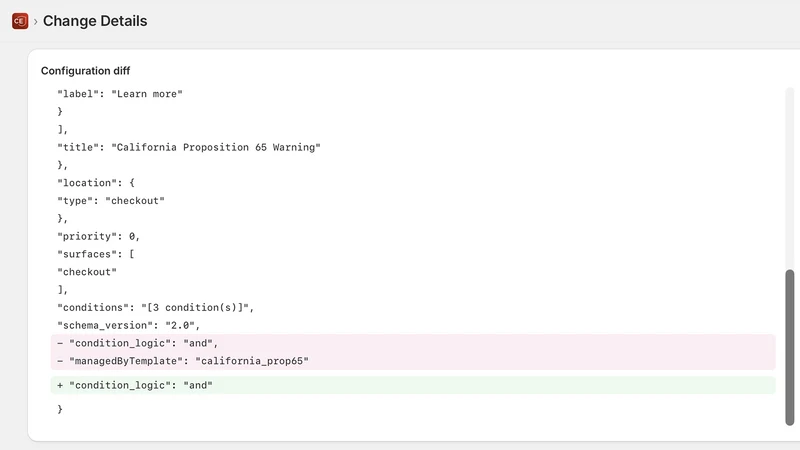800x450 pixels.
Task: Click the breadcrumb chevron before Change Details
Action: 36,21
